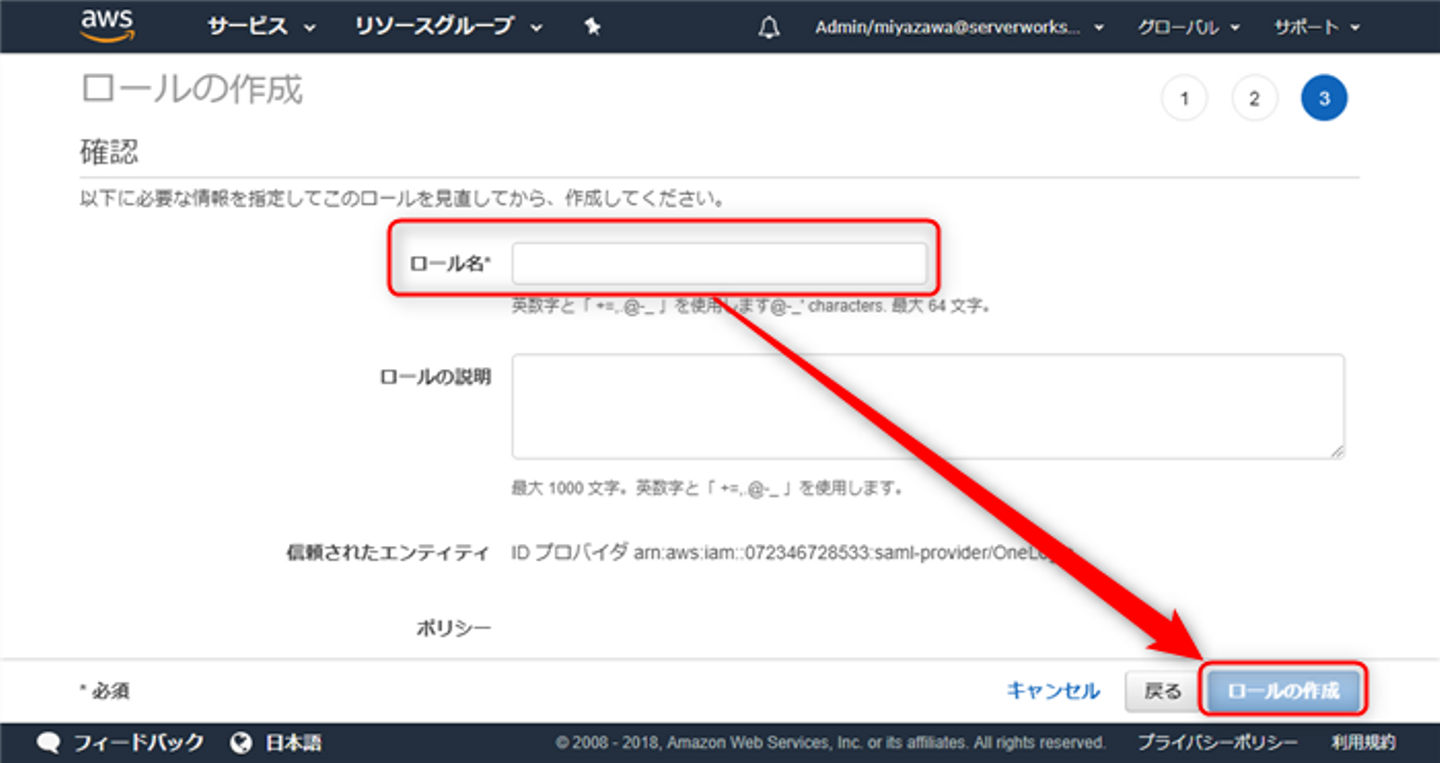Image resolution: width=1440 pixels, height=763 pixels.
Task: Focus the ロール名 input field
Action: pos(719,264)
